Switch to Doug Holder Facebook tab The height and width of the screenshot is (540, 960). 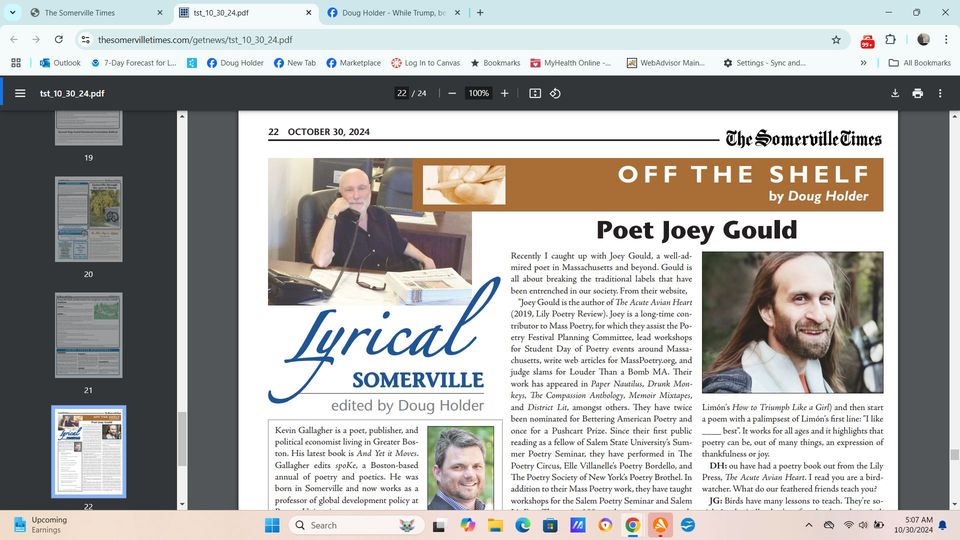(395, 12)
